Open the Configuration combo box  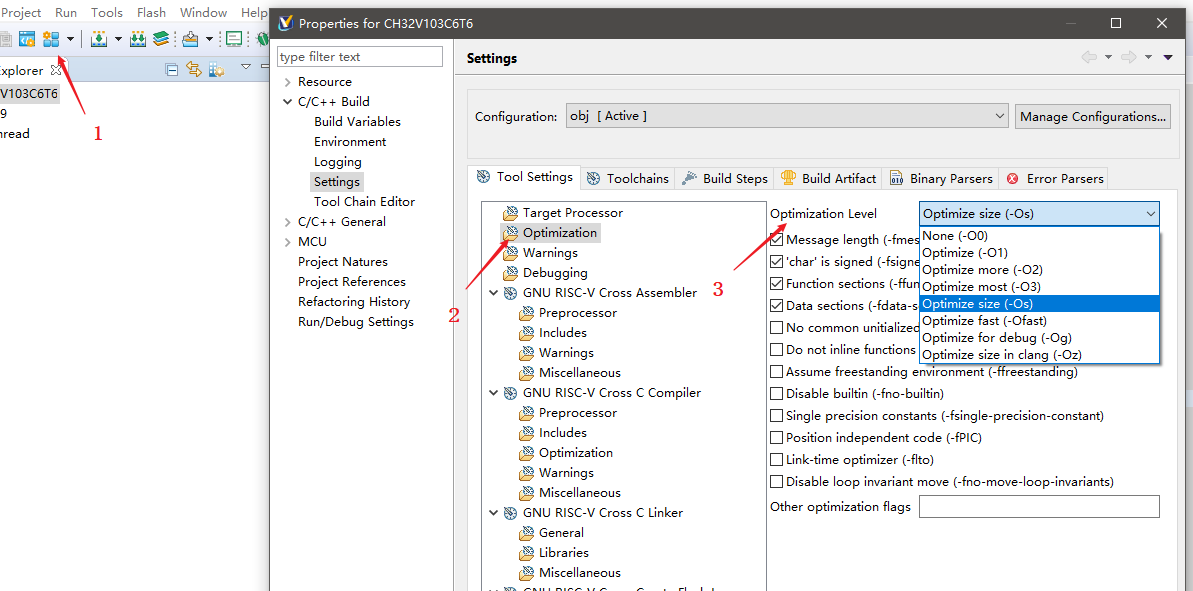point(787,117)
